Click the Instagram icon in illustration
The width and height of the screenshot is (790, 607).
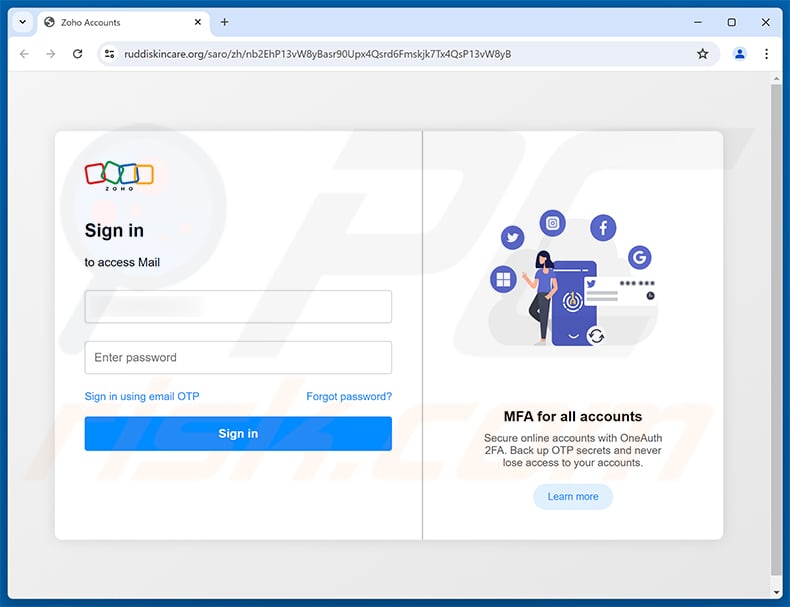click(x=552, y=223)
